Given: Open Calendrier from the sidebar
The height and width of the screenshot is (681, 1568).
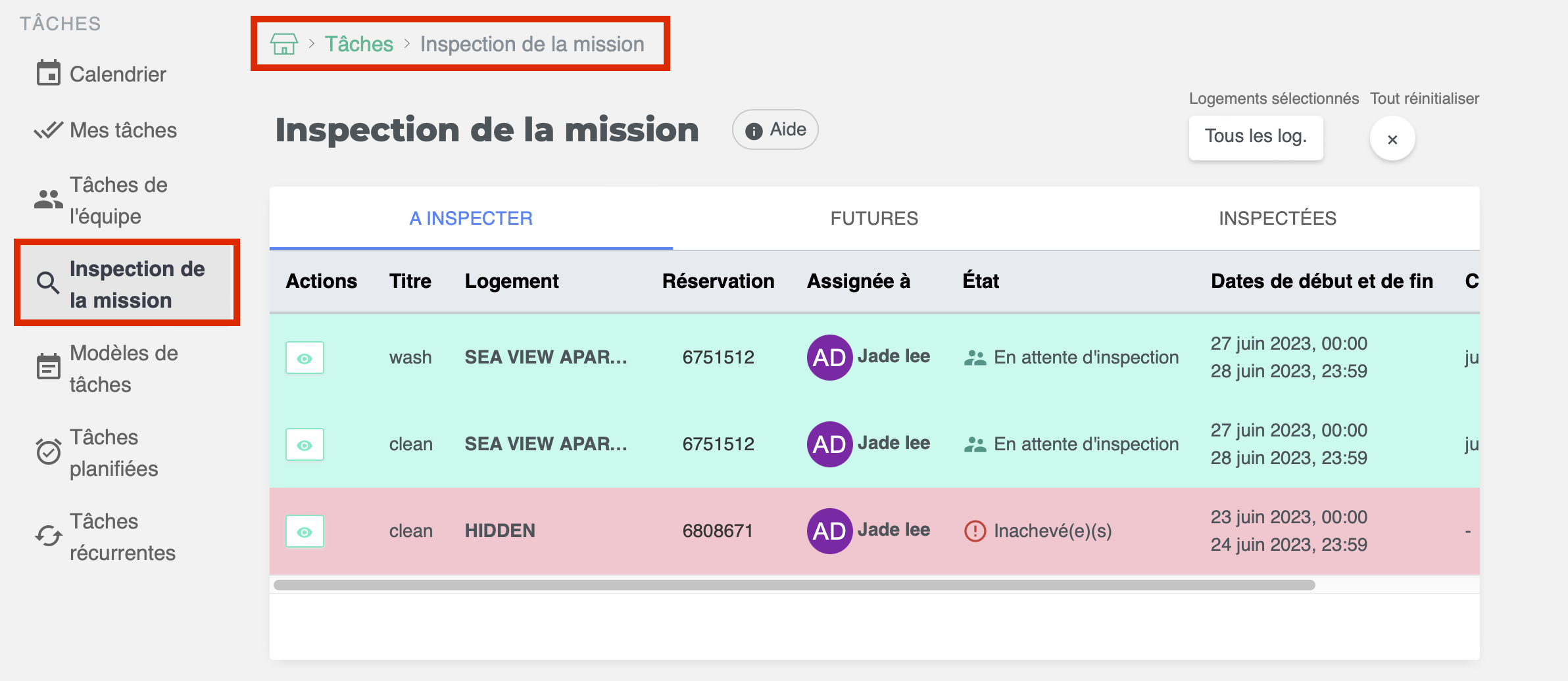Looking at the screenshot, I should (117, 74).
